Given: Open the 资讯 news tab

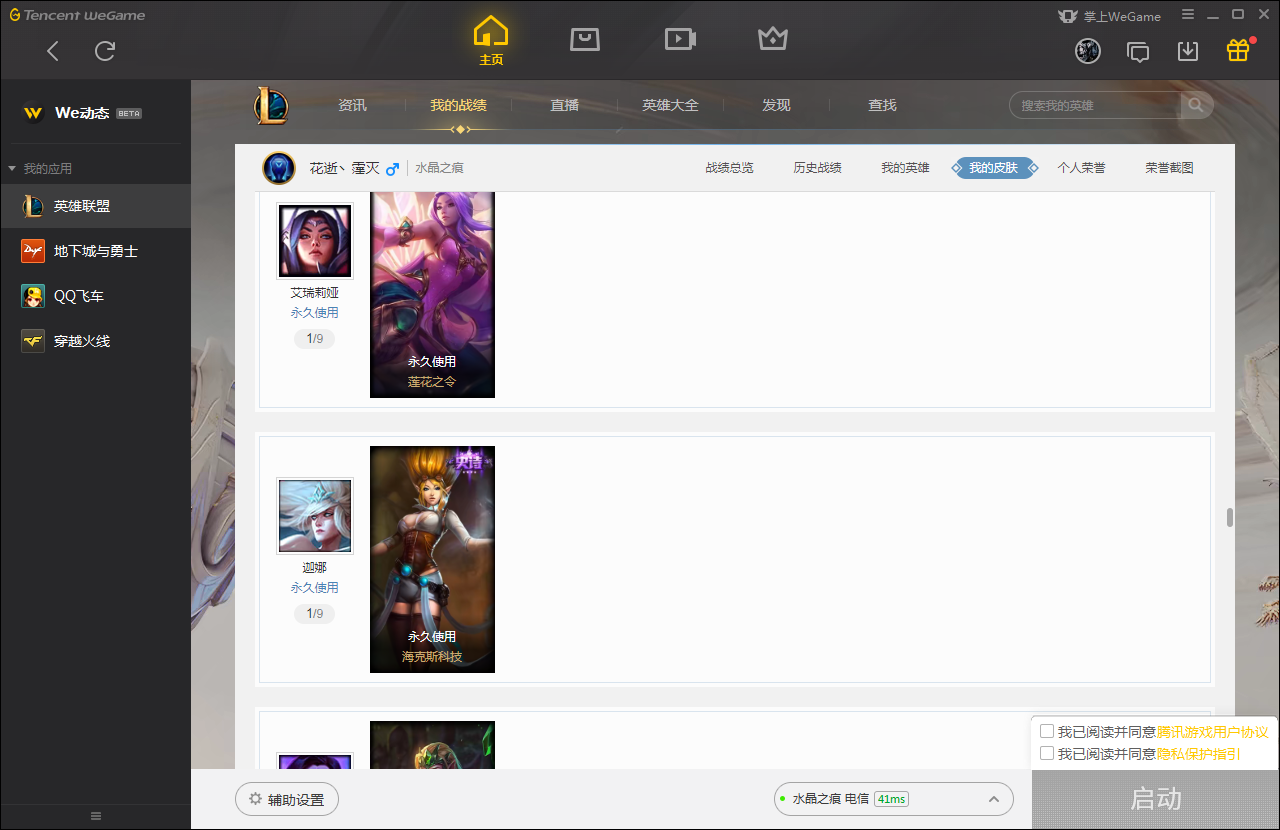Looking at the screenshot, I should 352,105.
